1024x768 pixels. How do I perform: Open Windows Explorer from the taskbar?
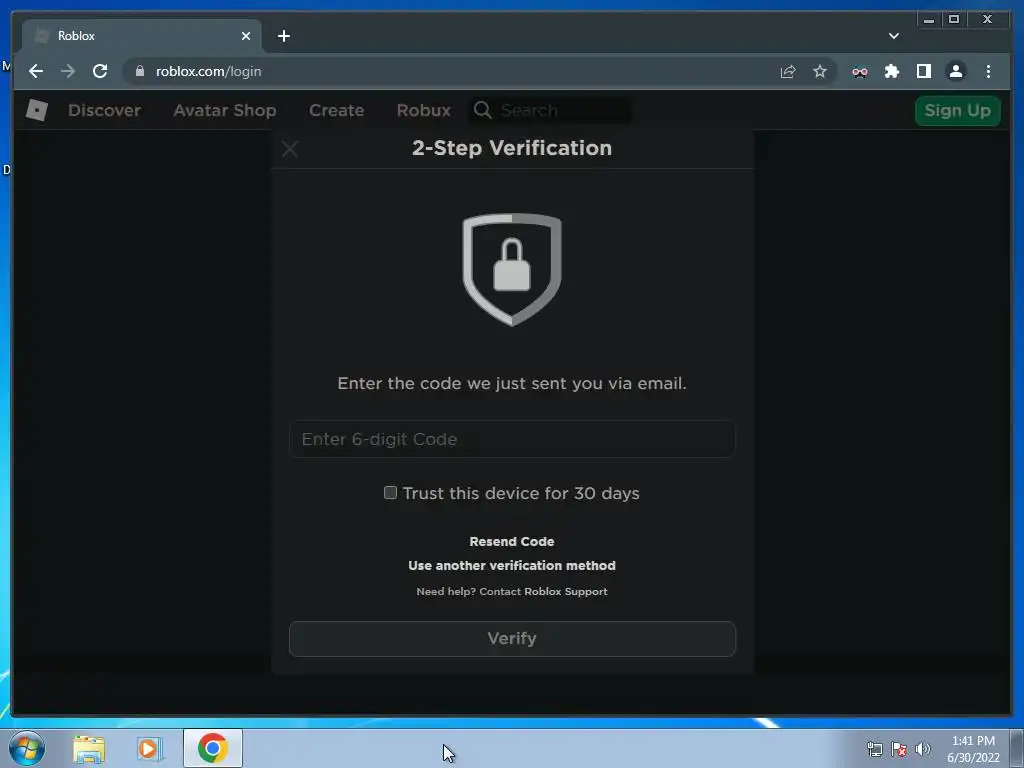[x=89, y=748]
